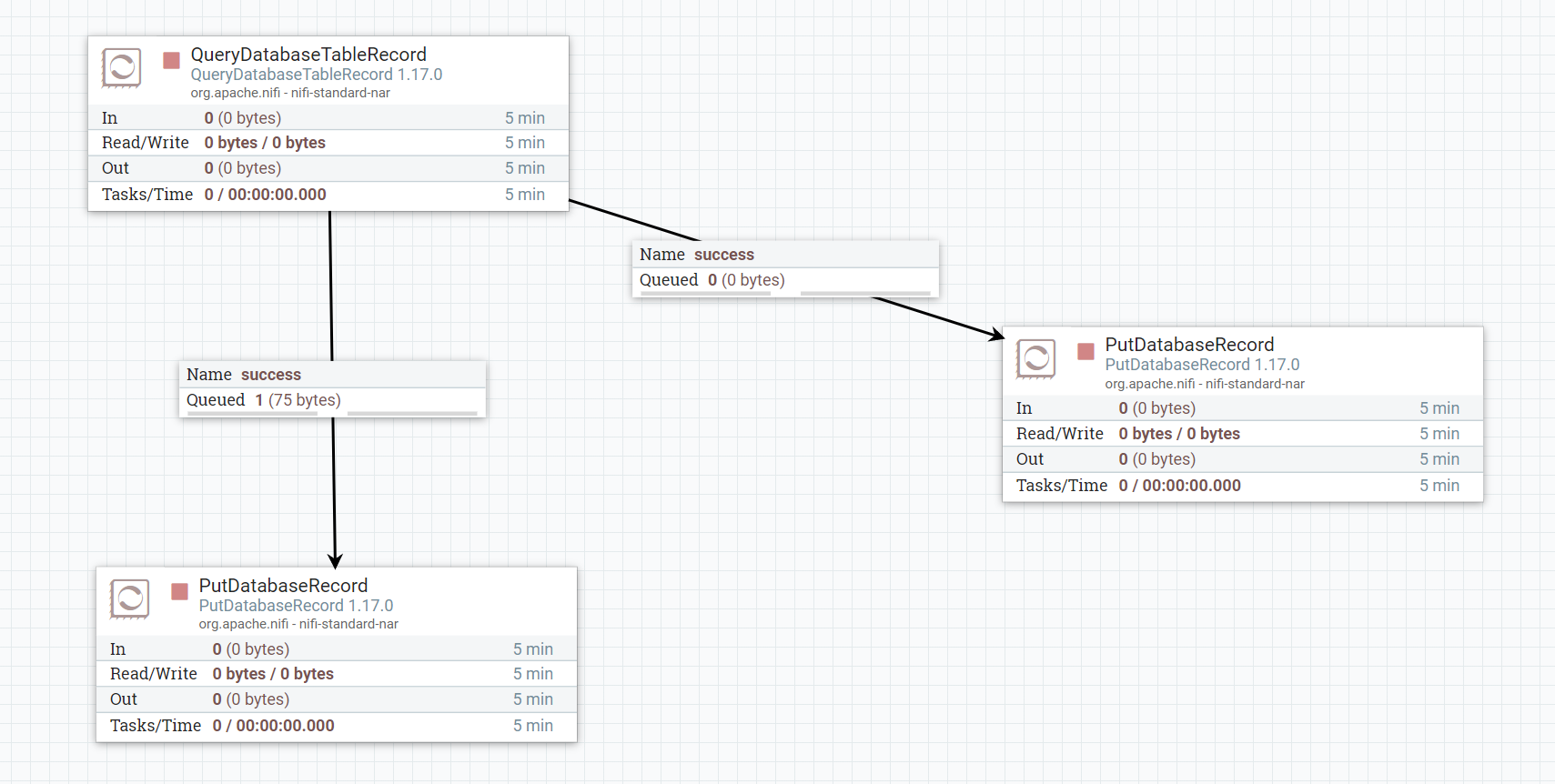
Task: Click the Queued 0 (0 bytes) row
Action: pyautogui.click(x=784, y=280)
